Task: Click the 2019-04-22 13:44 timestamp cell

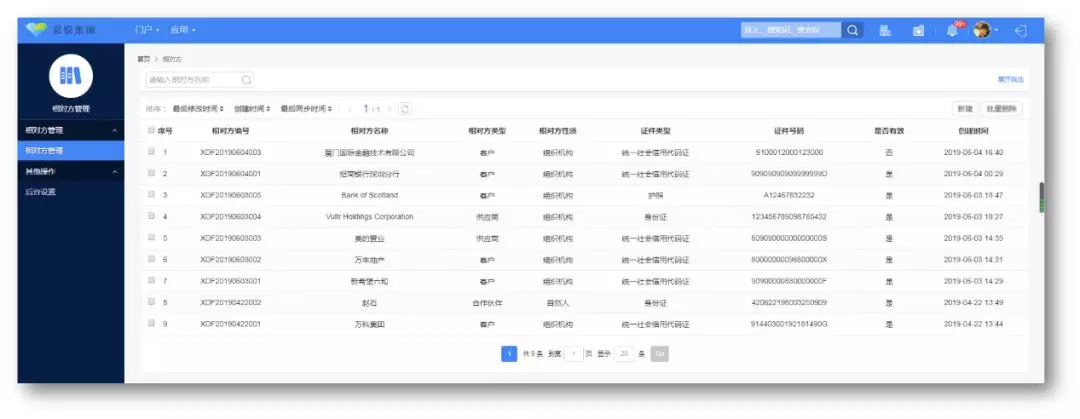Action: click(x=973, y=323)
